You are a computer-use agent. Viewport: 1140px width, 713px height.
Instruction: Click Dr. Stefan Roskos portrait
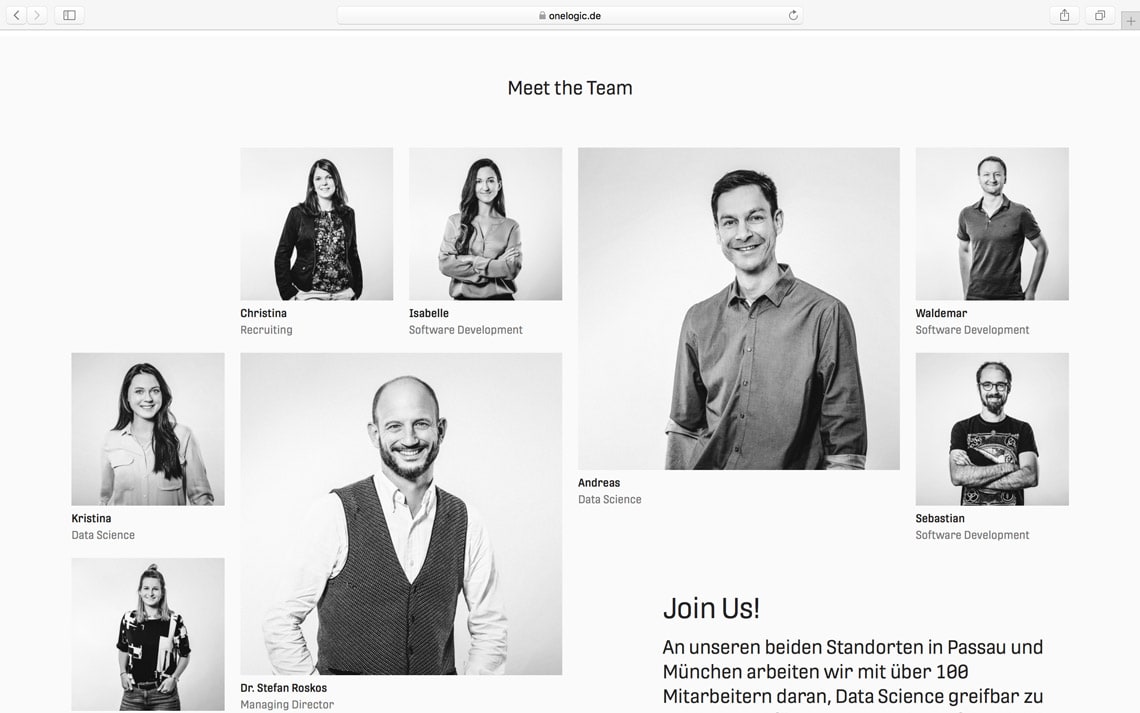point(401,514)
